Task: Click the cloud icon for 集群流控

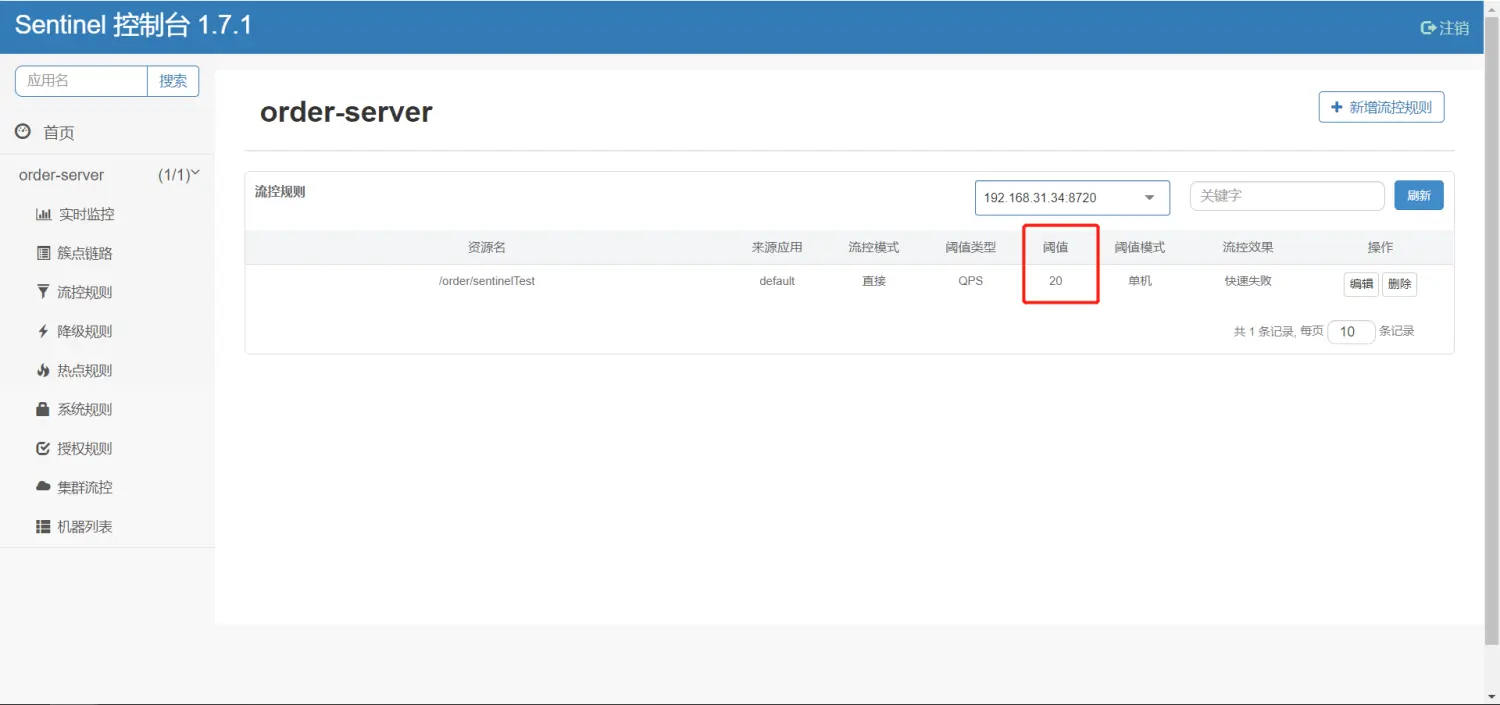Action: coord(43,487)
